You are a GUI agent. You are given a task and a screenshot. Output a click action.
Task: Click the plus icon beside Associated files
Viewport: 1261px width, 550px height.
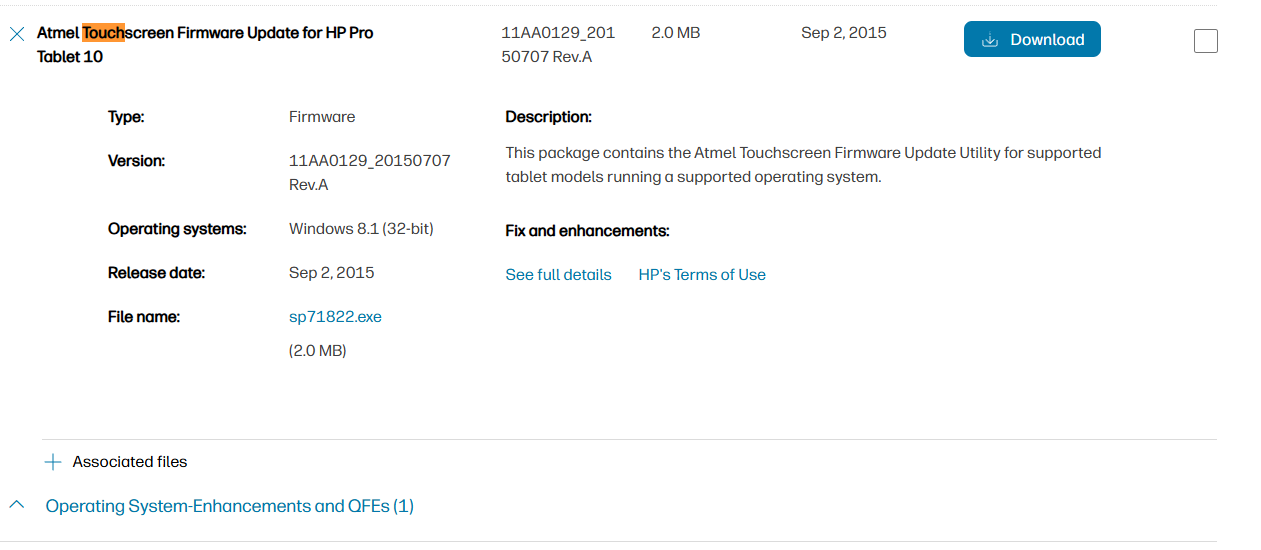tap(53, 462)
